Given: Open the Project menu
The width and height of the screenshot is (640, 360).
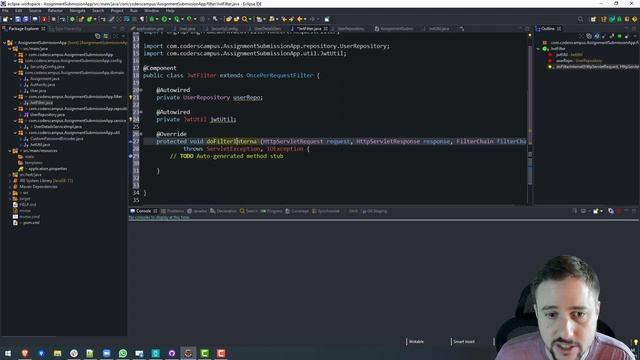Looking at the screenshot, I should tap(117, 11).
